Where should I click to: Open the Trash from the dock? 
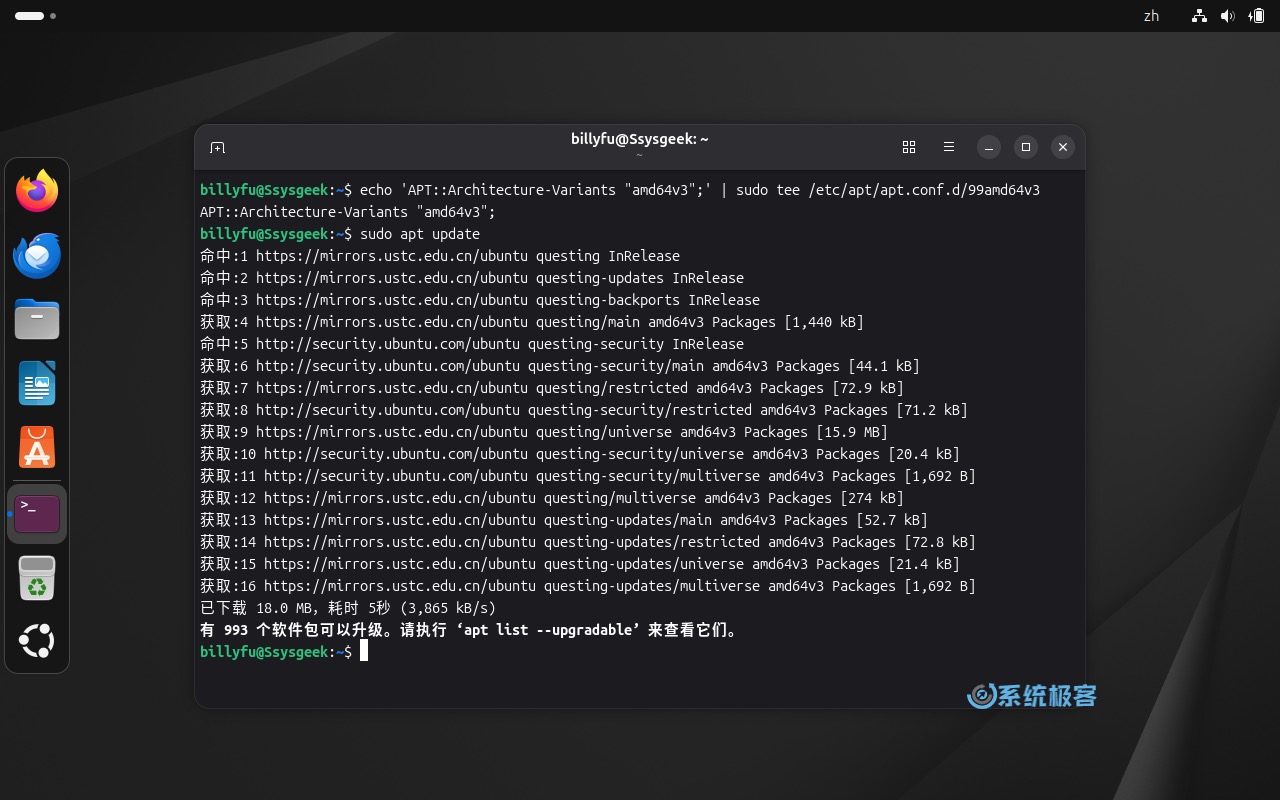[x=37, y=577]
